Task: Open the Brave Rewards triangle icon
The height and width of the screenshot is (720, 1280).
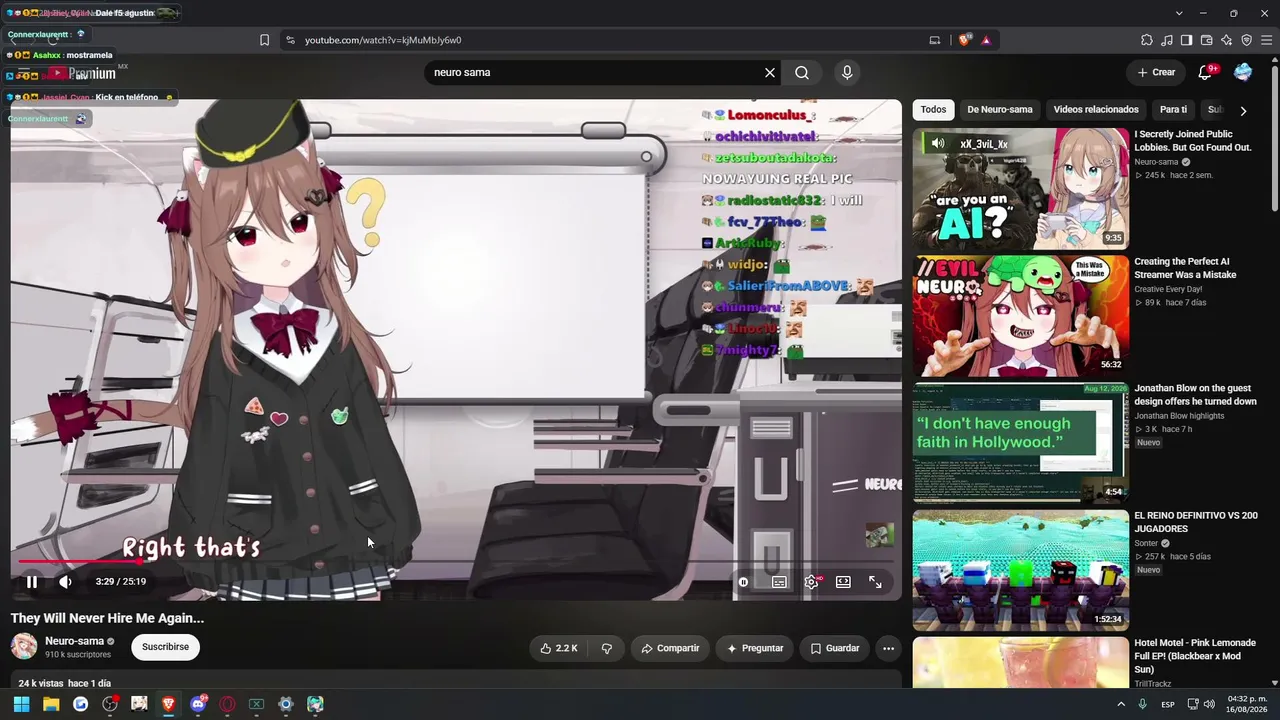Action: [x=986, y=40]
